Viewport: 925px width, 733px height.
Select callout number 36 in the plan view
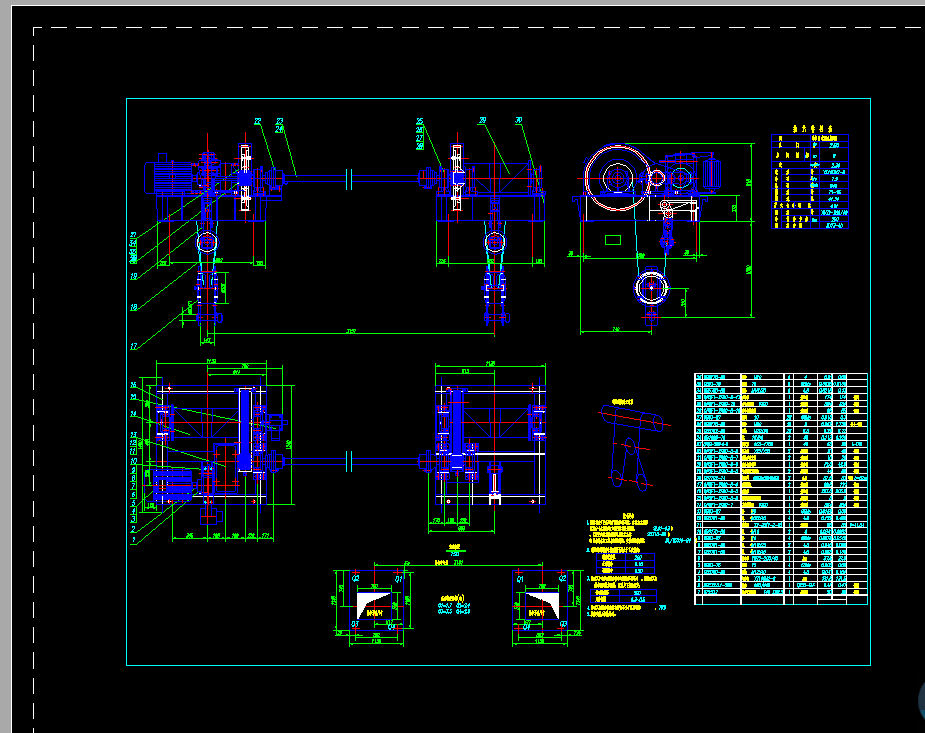134,385
